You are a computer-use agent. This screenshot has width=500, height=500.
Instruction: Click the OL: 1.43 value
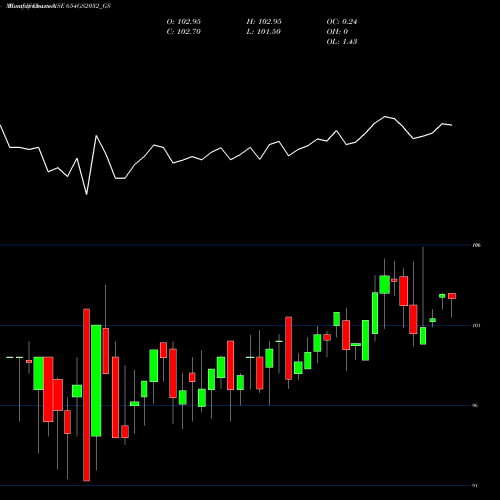pyautogui.click(x=342, y=42)
